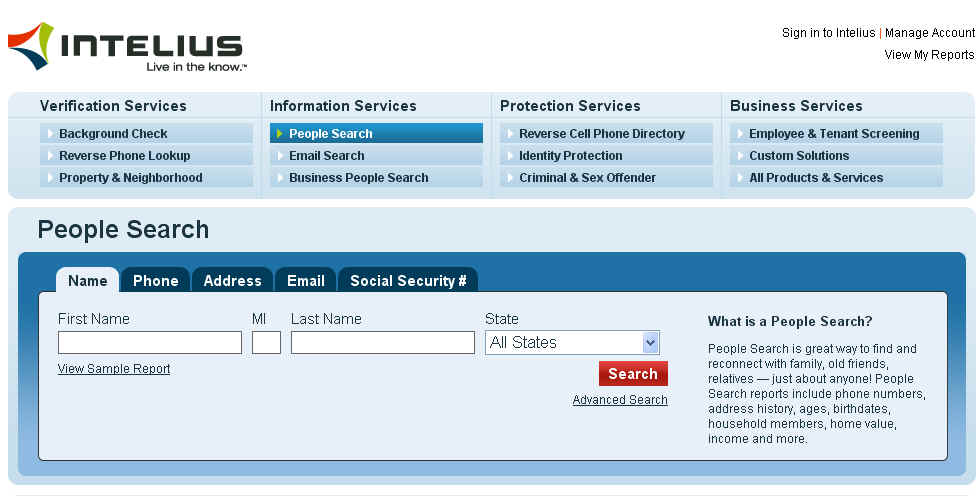Click the Intelius logo
979x496 pixels.
pyautogui.click(x=127, y=48)
